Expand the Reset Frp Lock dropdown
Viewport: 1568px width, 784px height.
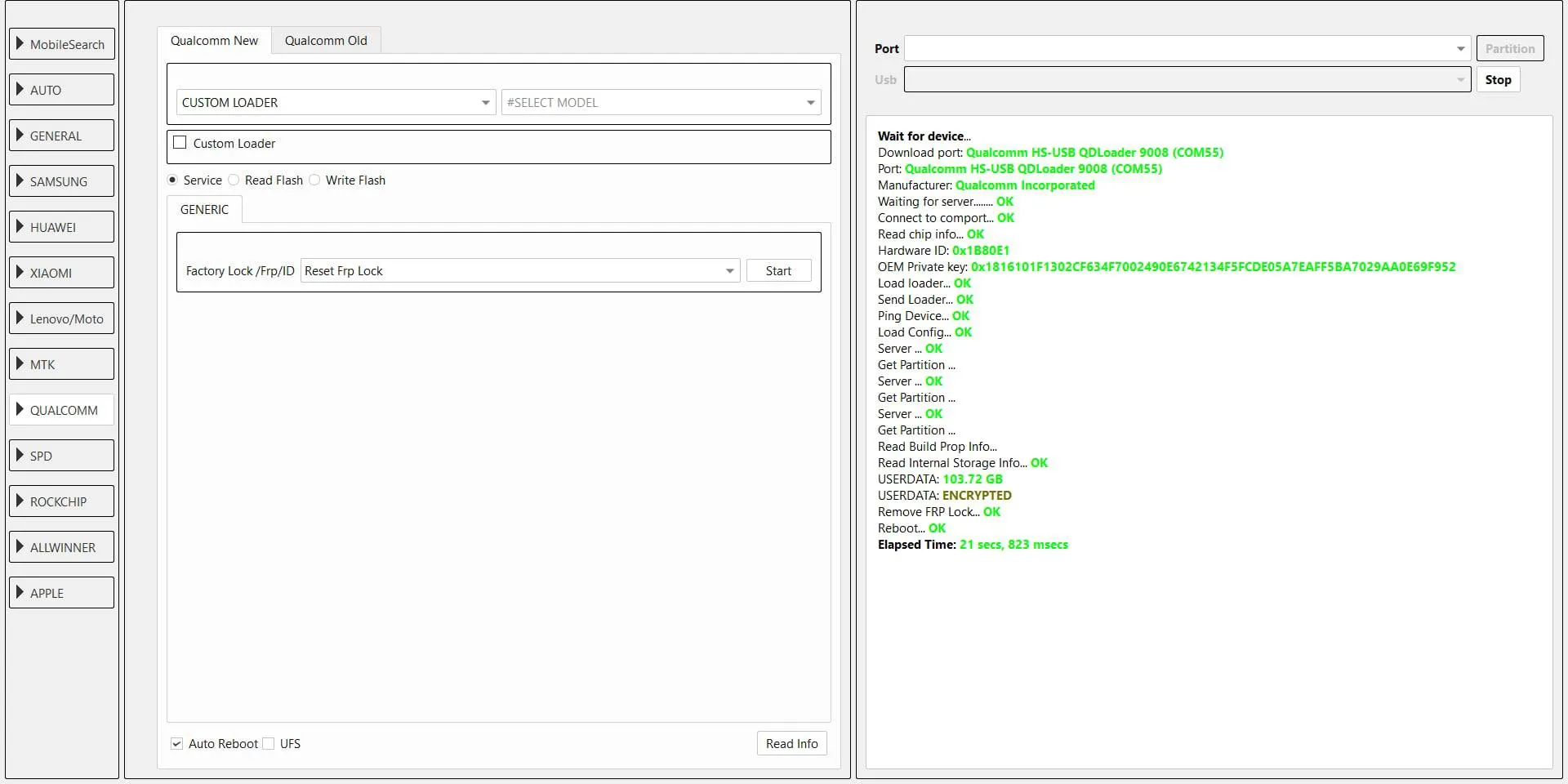click(519, 271)
